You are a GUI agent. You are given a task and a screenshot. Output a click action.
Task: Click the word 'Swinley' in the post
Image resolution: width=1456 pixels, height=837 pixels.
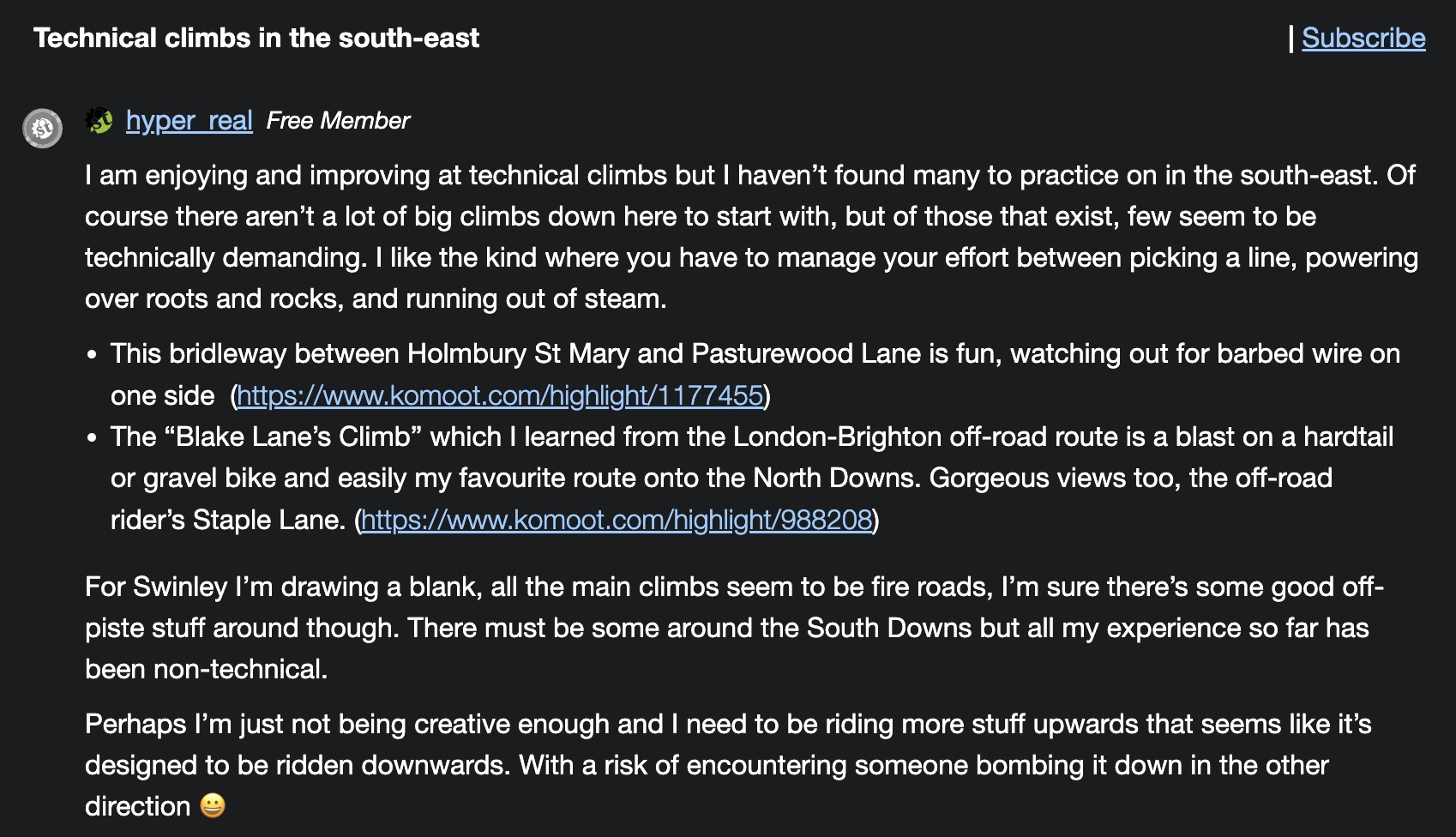(x=180, y=587)
